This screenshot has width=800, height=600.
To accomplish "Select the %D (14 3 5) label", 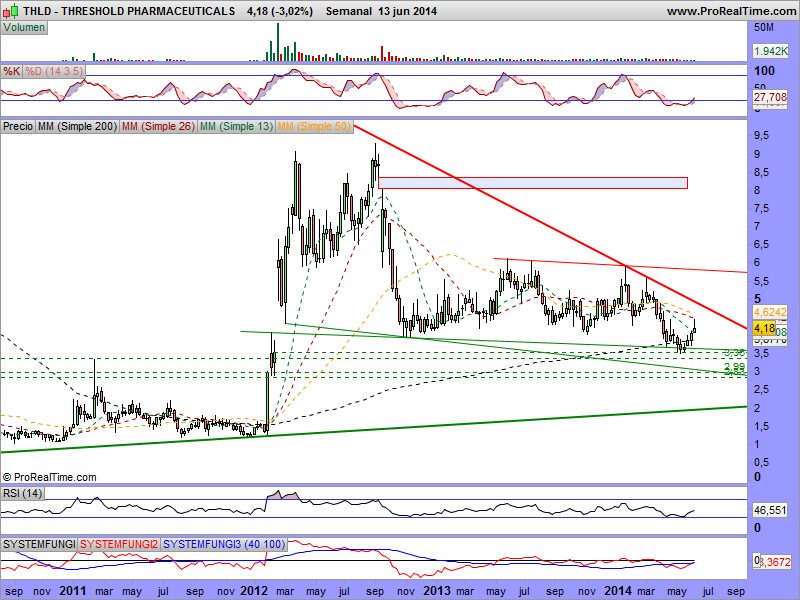I will point(54,71).
